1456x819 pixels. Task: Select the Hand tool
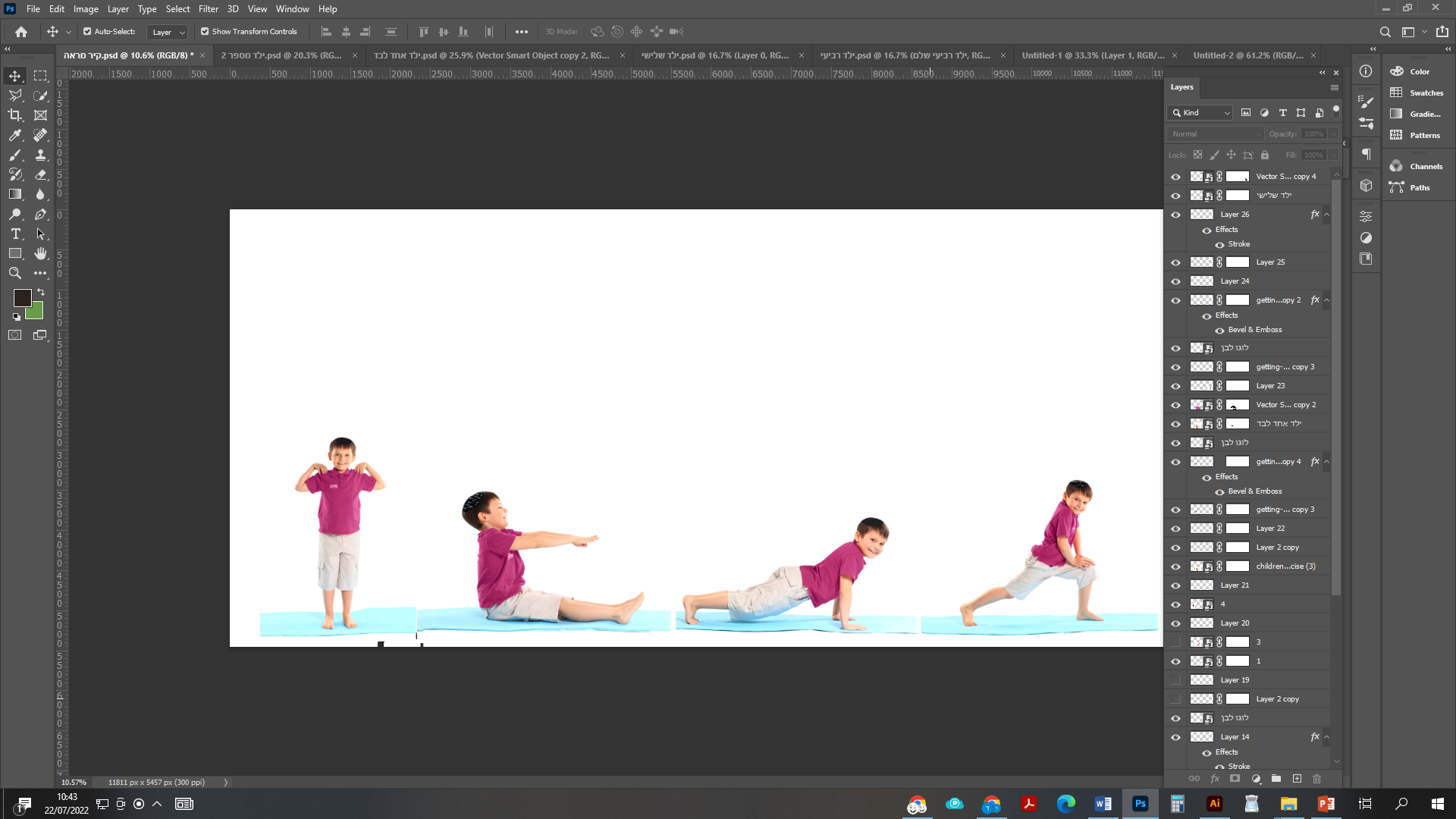tap(41, 253)
